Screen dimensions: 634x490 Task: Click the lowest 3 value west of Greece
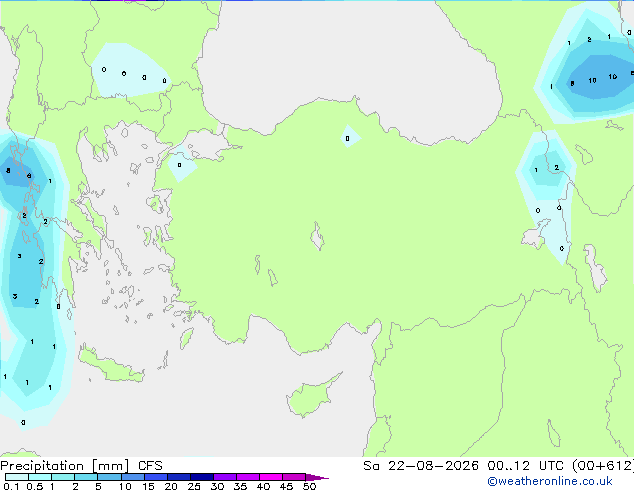coord(15,296)
